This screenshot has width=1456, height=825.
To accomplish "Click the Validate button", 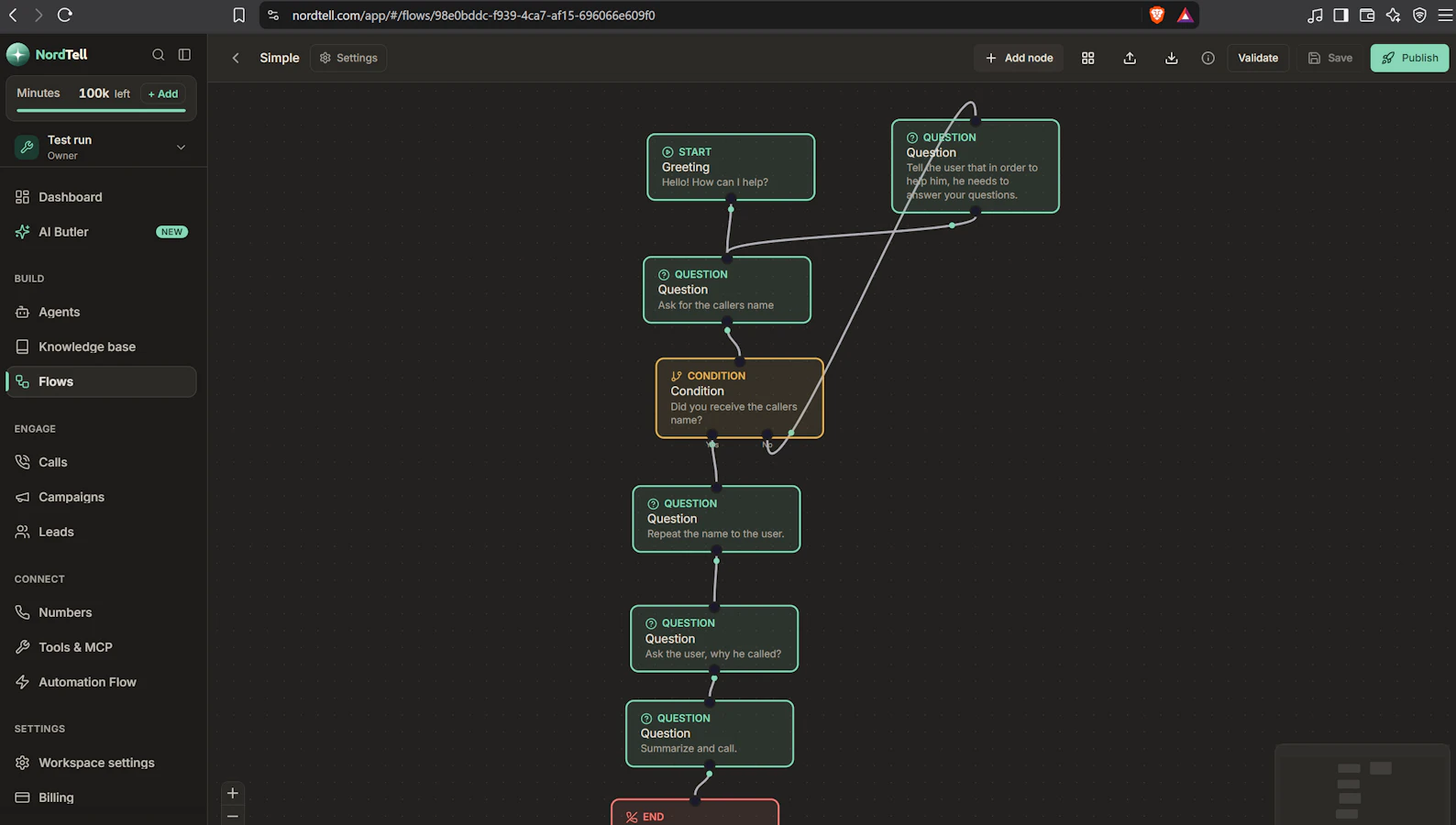I will [x=1258, y=58].
